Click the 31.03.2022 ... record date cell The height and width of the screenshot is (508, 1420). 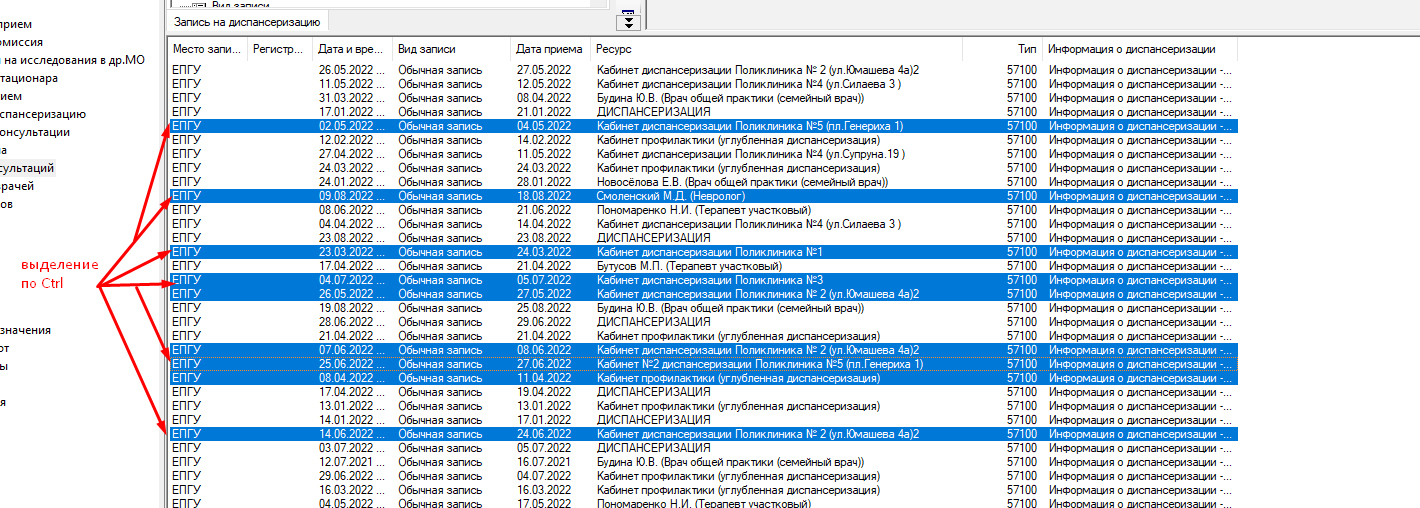pos(352,98)
